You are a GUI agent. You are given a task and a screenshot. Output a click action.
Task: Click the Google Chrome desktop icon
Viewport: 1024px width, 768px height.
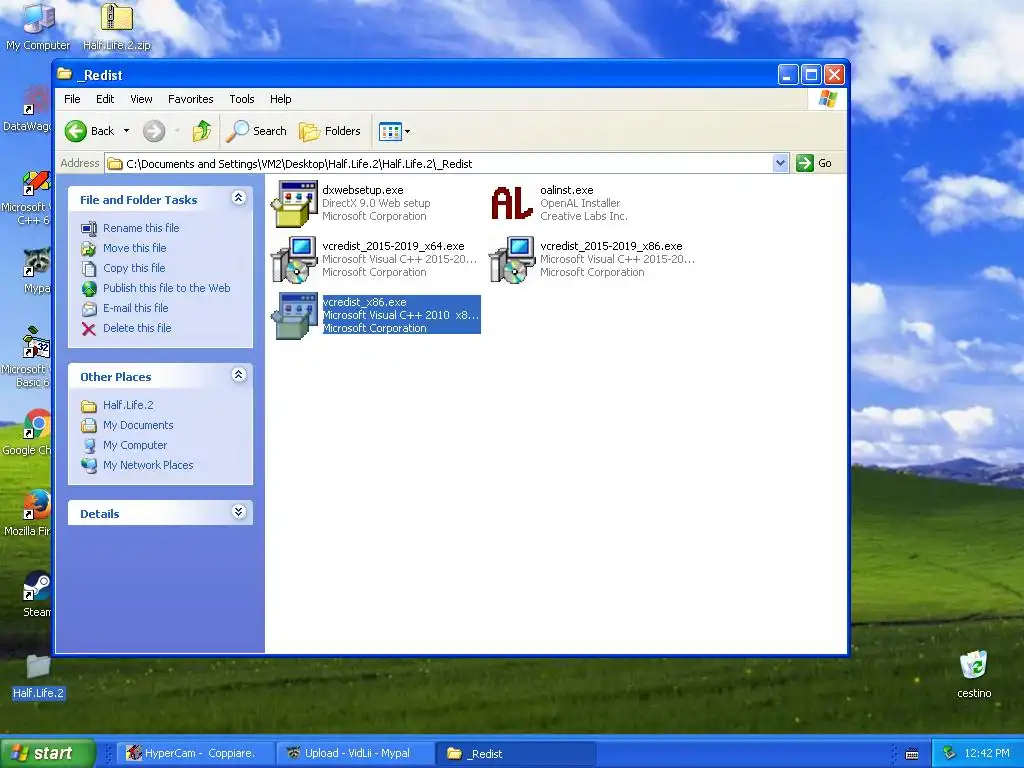[37, 424]
